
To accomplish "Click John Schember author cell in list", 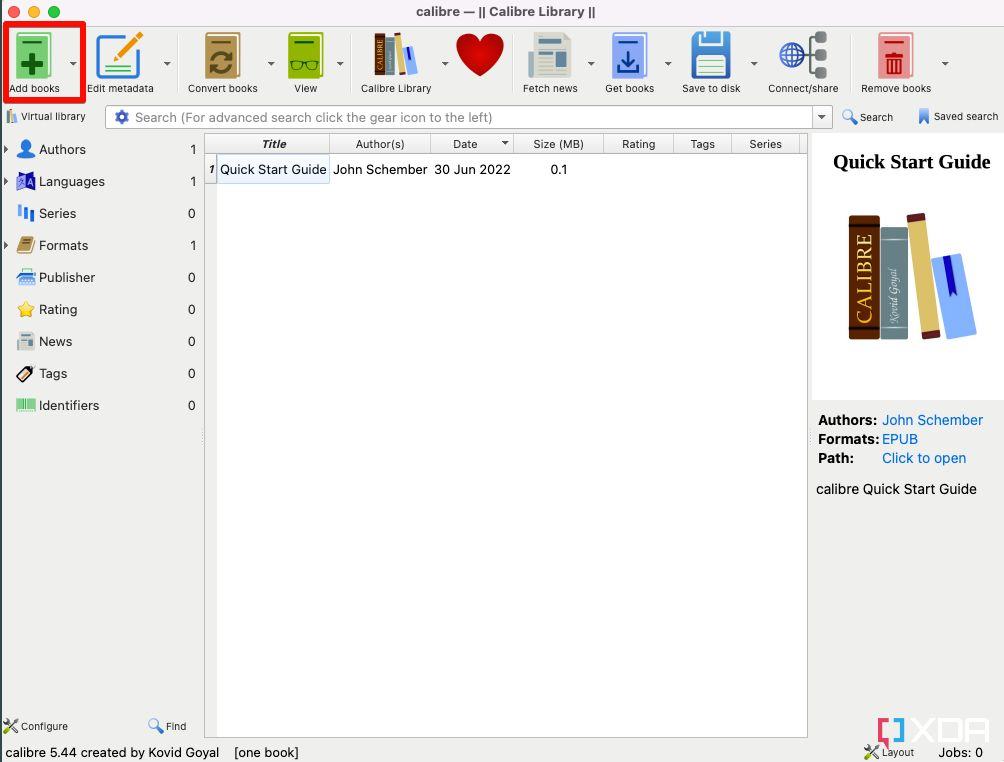I will click(380, 169).
